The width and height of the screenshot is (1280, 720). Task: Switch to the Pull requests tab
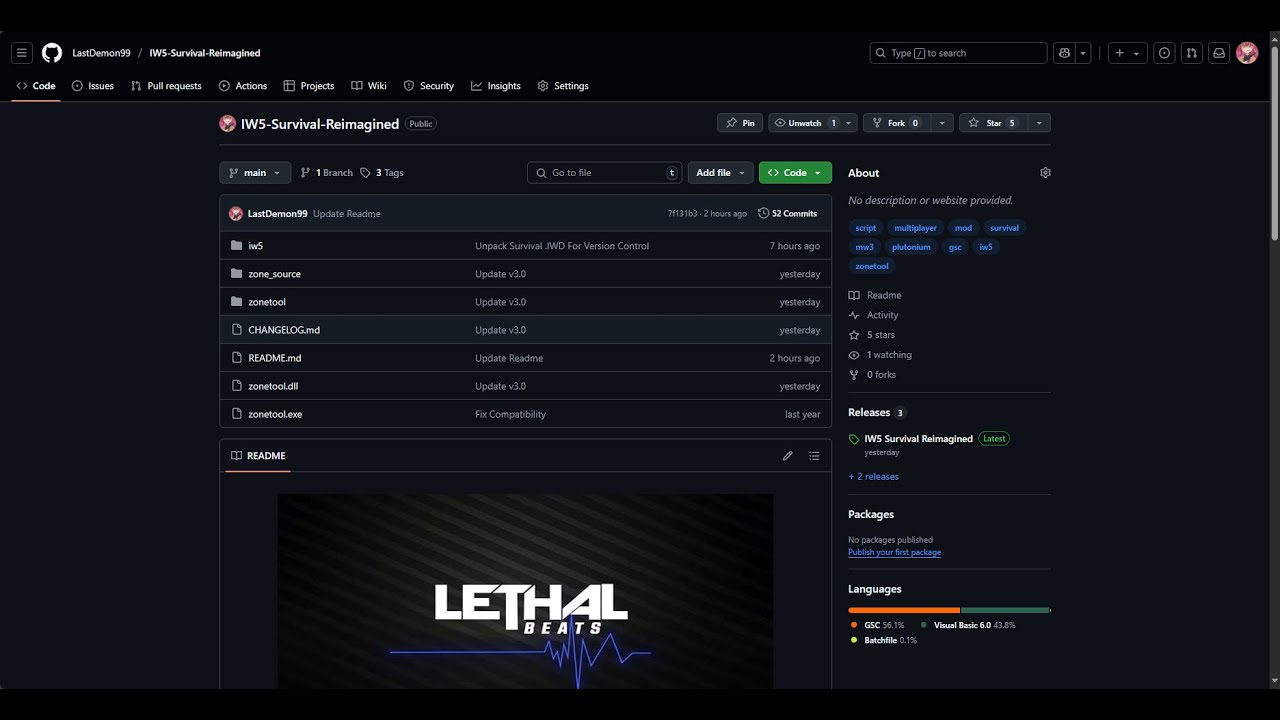pos(166,86)
